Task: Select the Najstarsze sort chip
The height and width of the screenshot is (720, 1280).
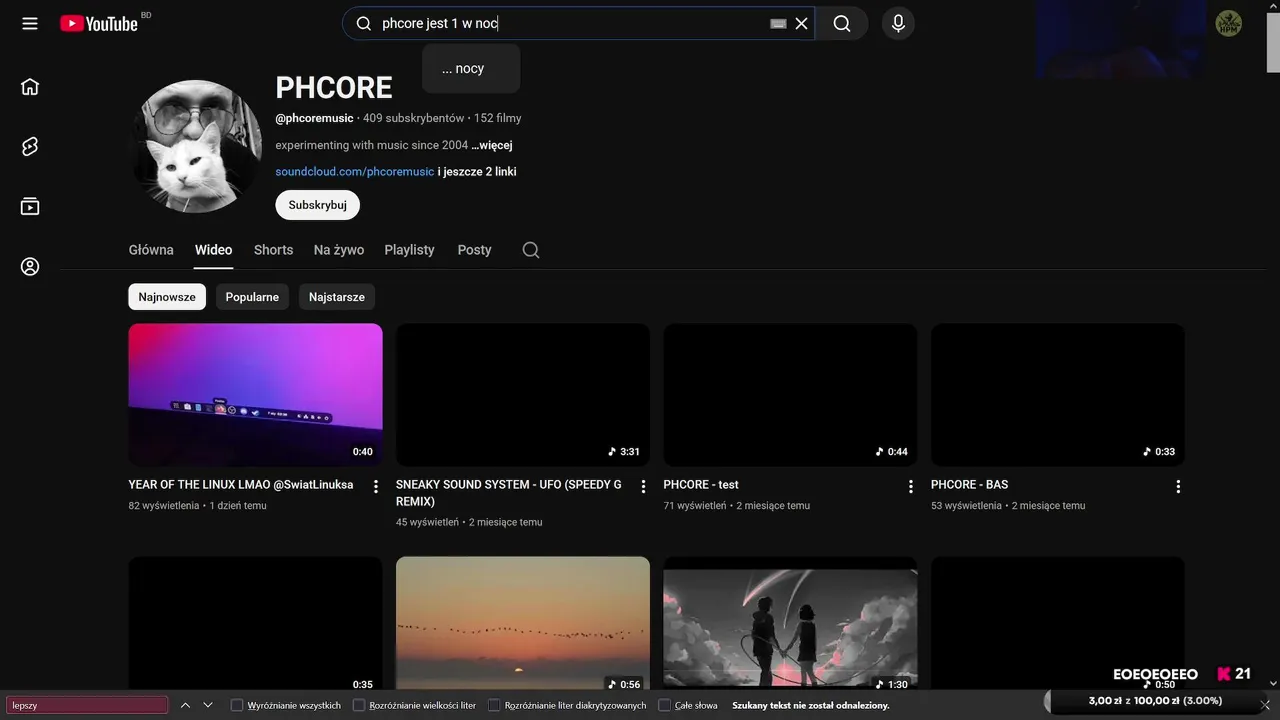Action: tap(337, 297)
